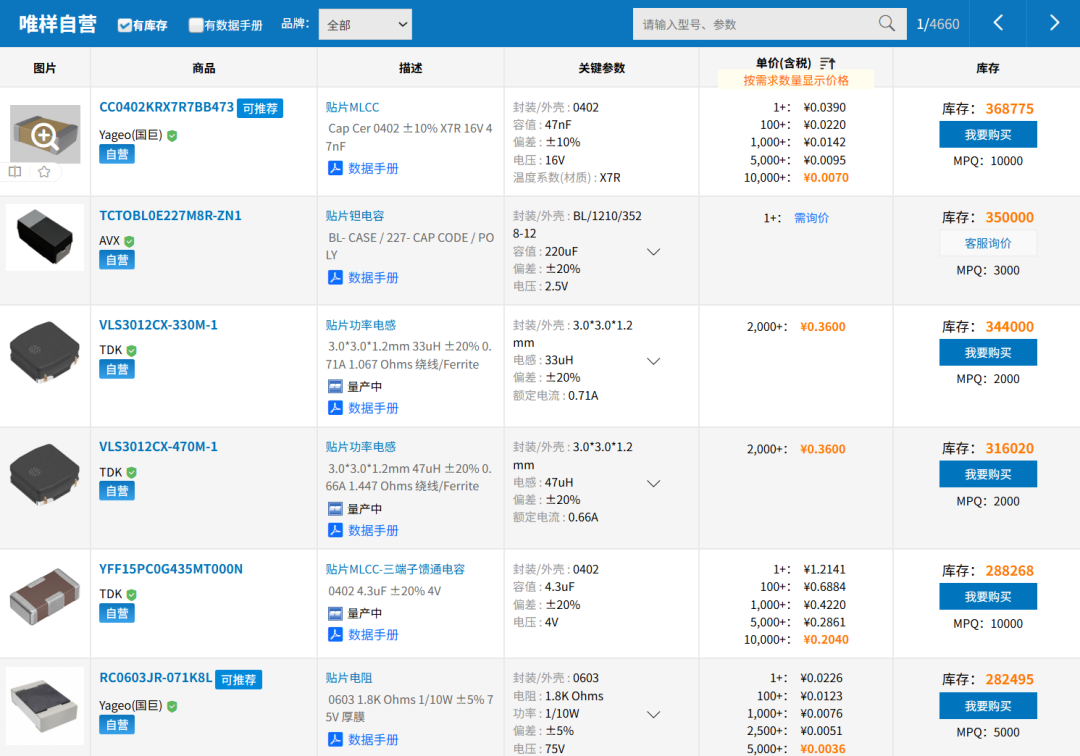Click the zoom magnifier on the capacitor image
1080x756 pixels.
(45, 135)
